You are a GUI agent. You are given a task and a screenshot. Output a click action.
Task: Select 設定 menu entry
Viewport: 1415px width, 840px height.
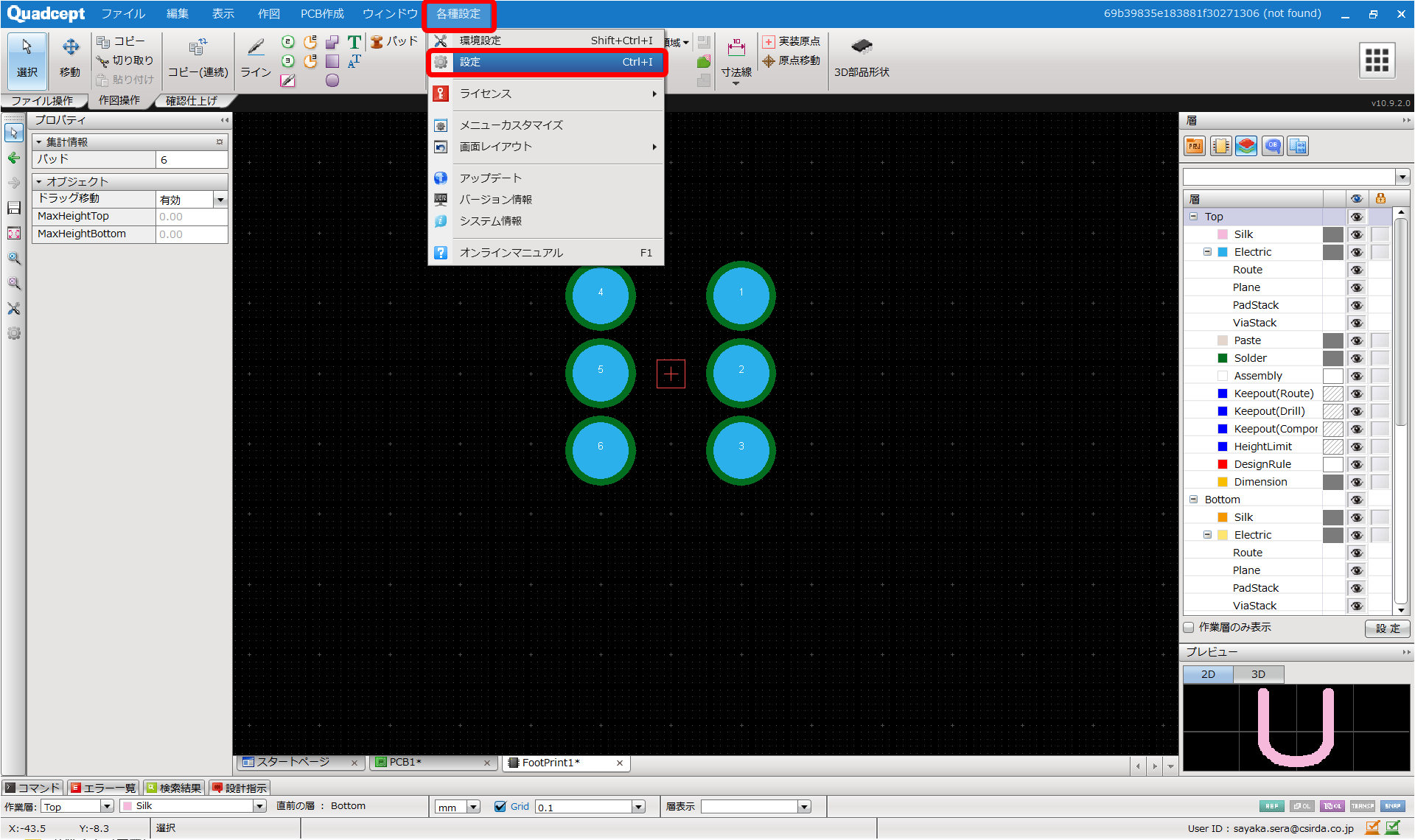pyautogui.click(x=547, y=62)
